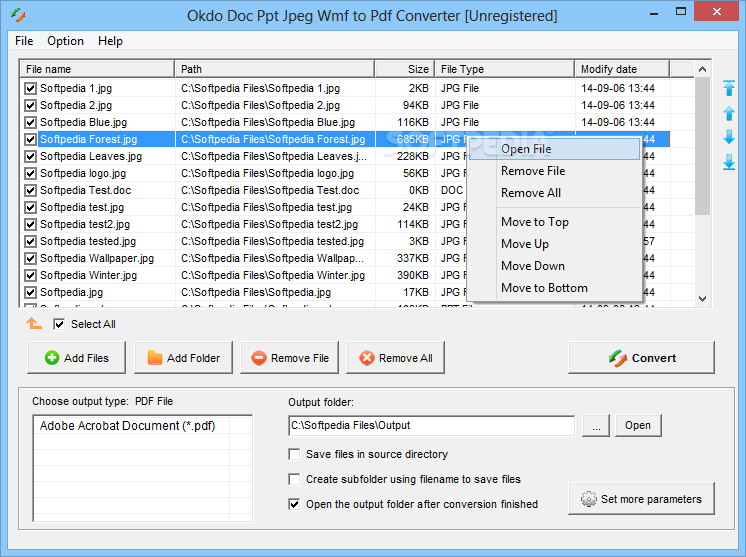Click the Remove File button

point(289,358)
